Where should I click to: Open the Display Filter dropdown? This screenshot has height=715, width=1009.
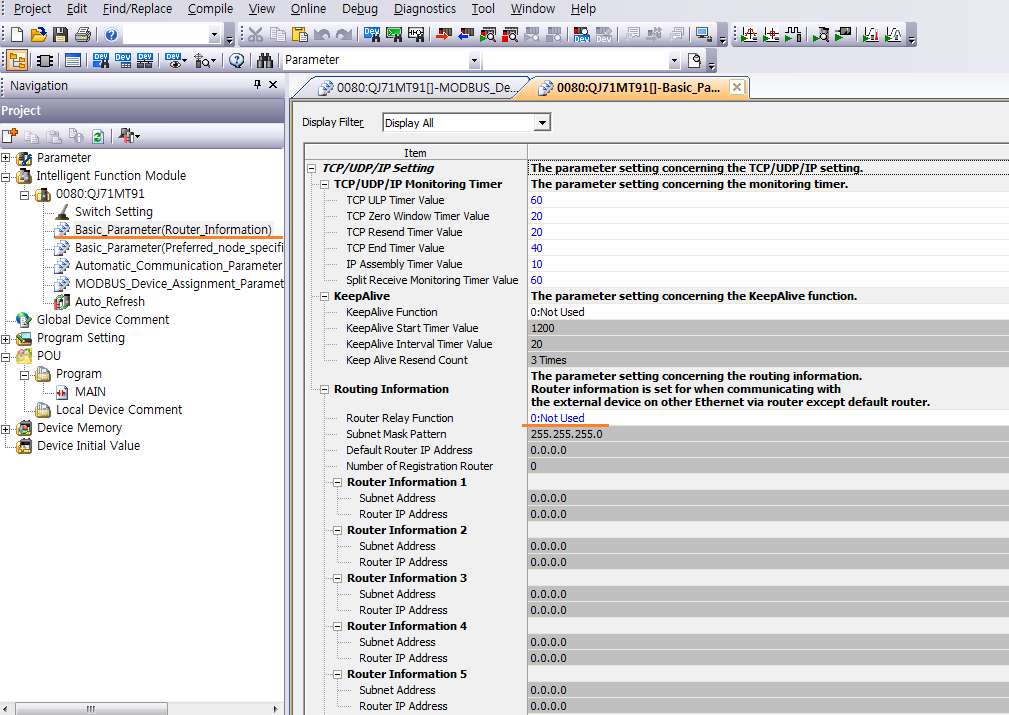pyautogui.click(x=541, y=123)
